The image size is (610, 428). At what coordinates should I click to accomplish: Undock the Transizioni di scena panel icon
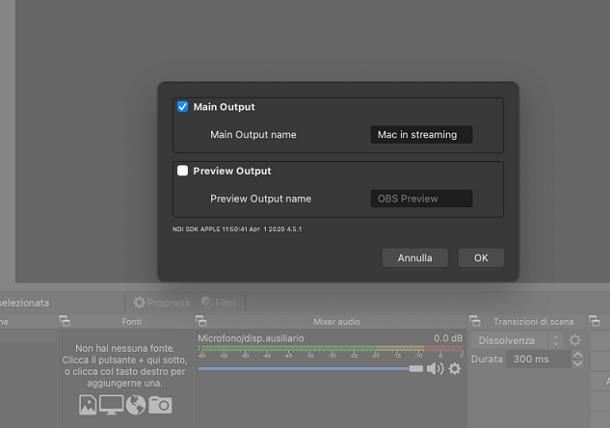click(475, 321)
